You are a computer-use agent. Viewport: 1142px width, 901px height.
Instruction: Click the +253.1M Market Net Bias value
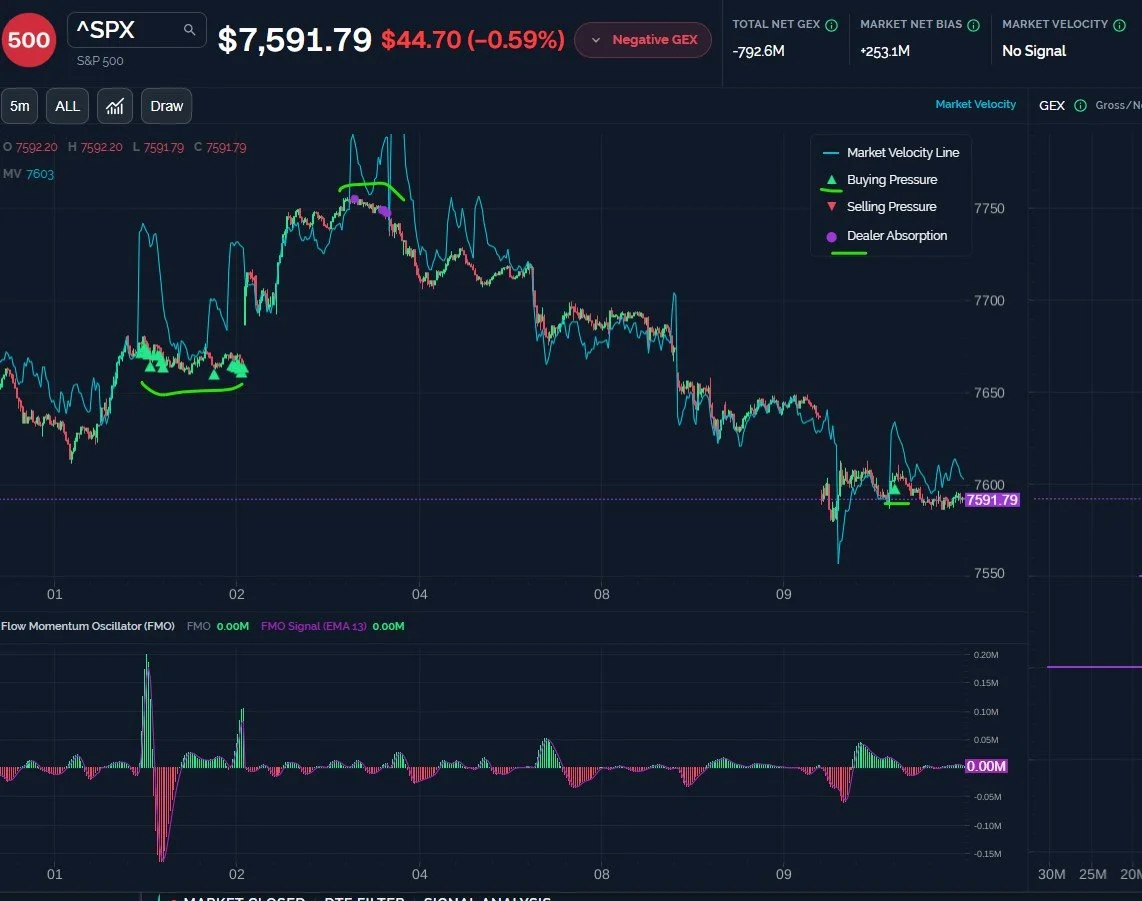(885, 51)
